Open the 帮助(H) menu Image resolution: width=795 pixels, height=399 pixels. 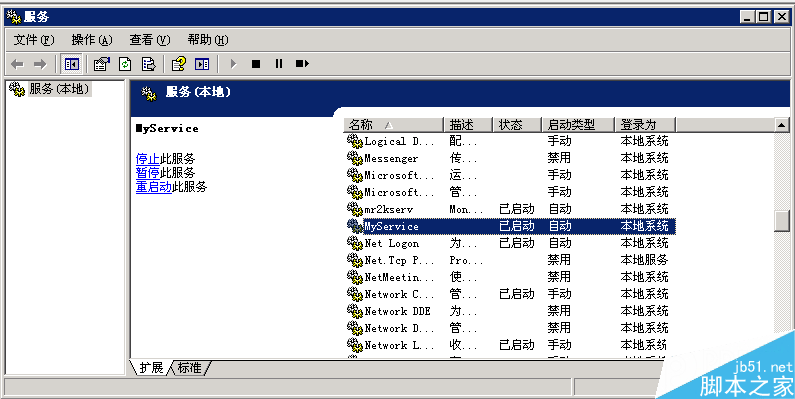click(207, 40)
